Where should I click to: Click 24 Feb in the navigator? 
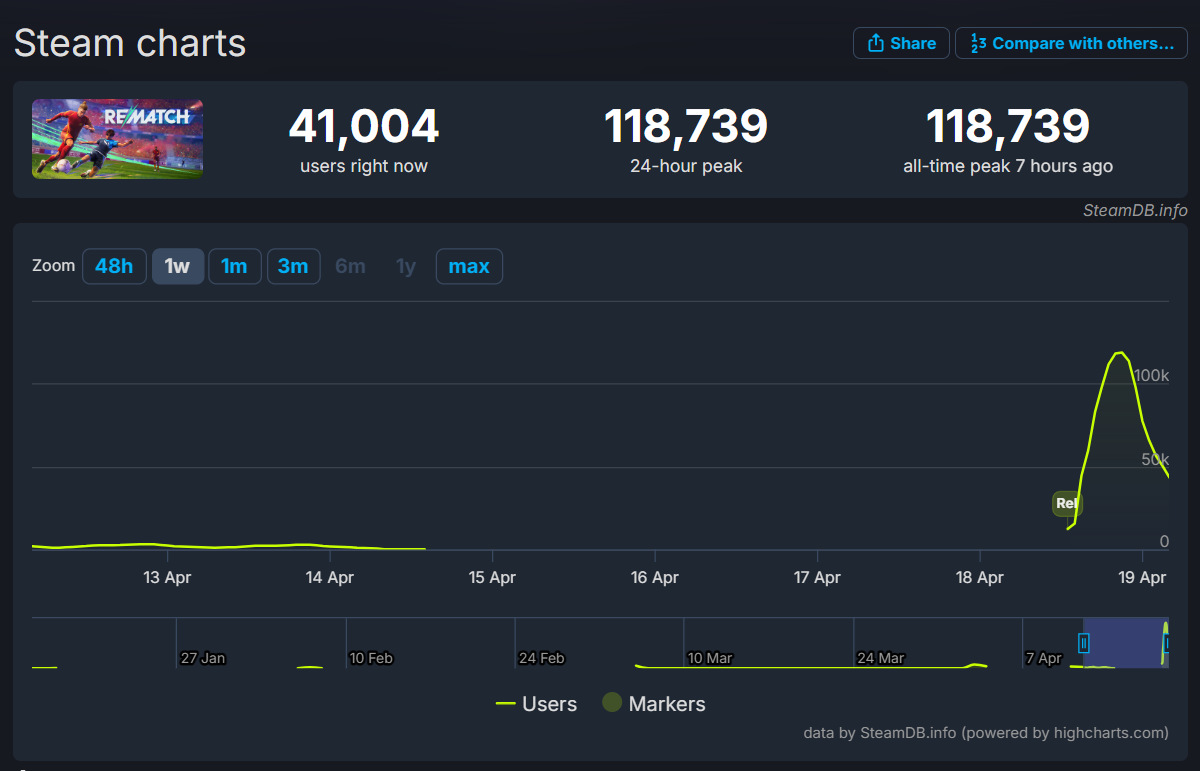click(541, 658)
